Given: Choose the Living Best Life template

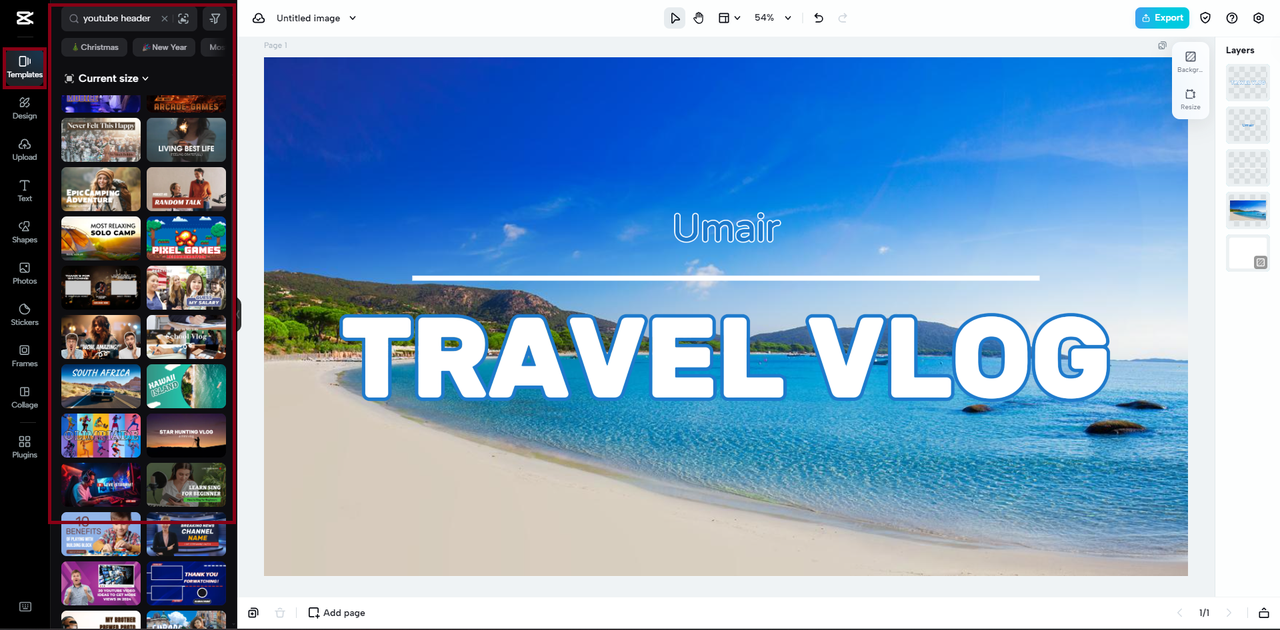Looking at the screenshot, I should click(x=186, y=140).
